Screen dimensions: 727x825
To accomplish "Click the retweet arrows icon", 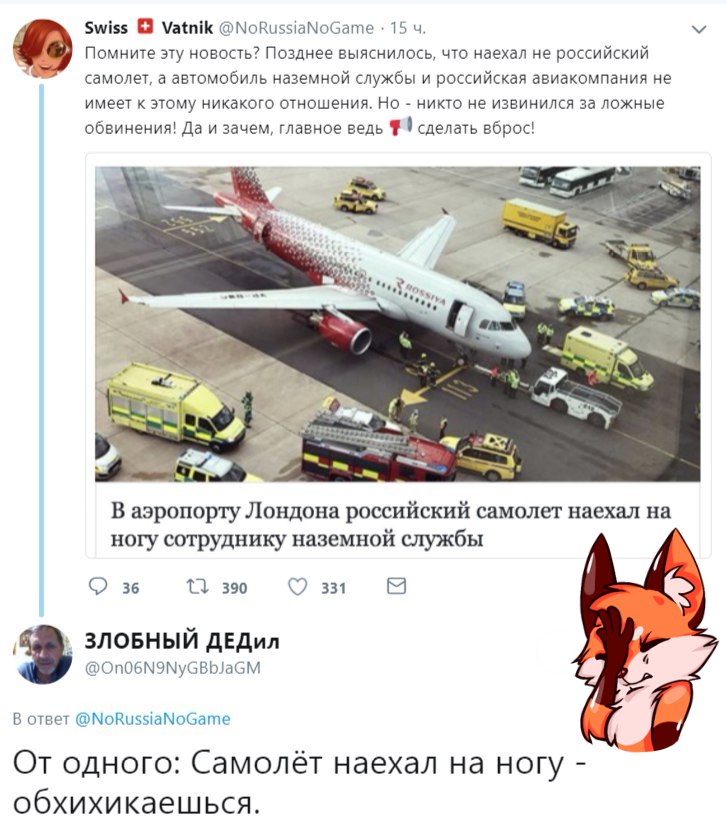I will point(198,586).
